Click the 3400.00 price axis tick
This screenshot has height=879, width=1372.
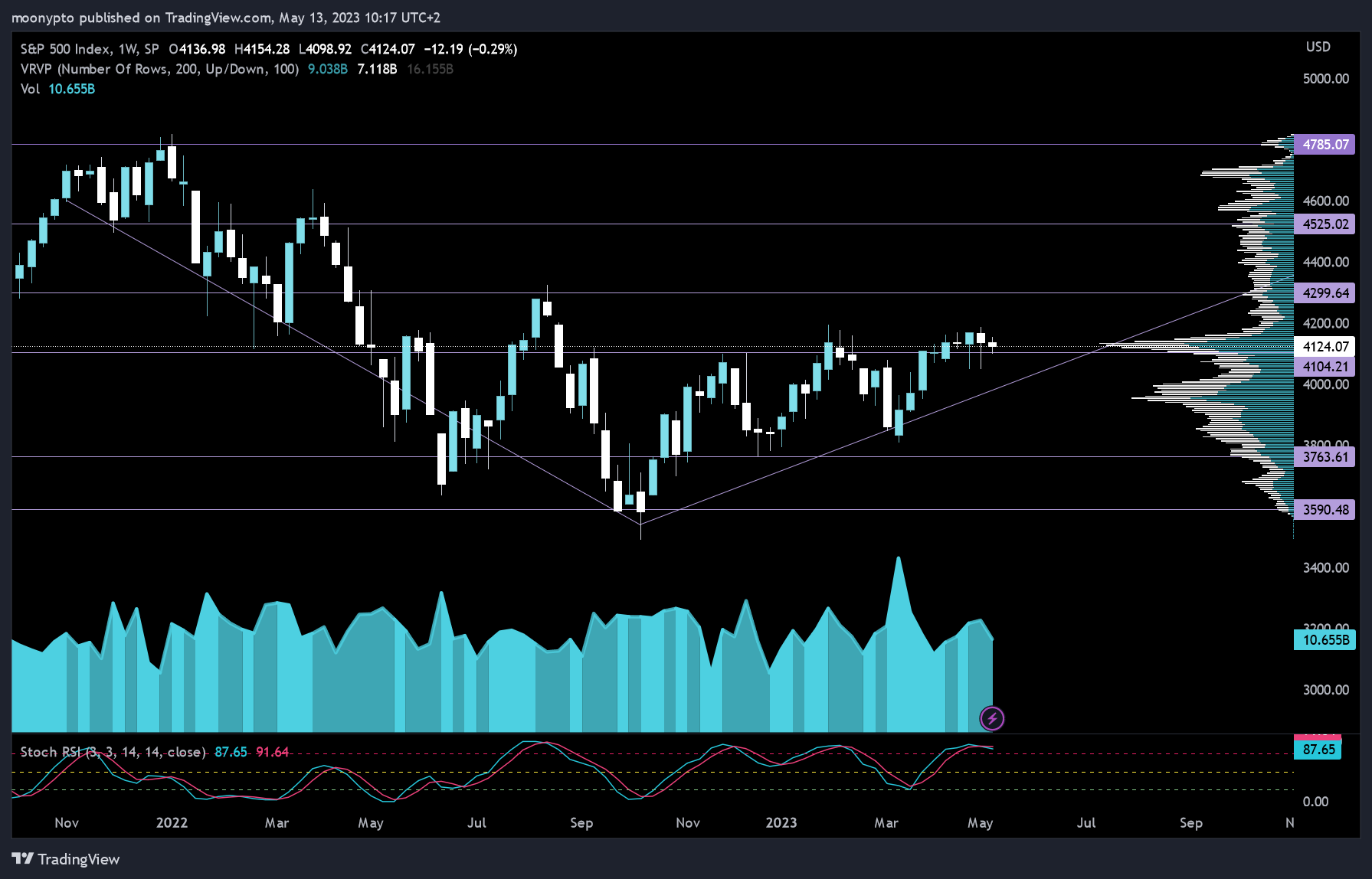pyautogui.click(x=1325, y=567)
